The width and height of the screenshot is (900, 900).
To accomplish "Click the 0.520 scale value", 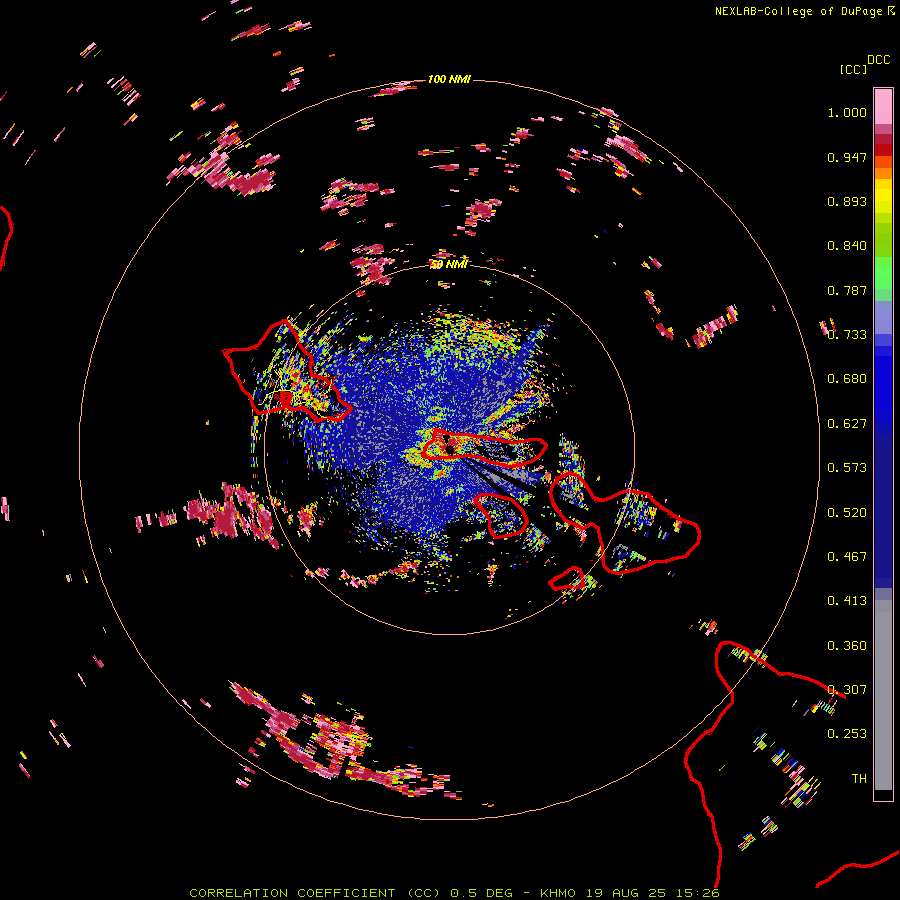I will point(847,513).
